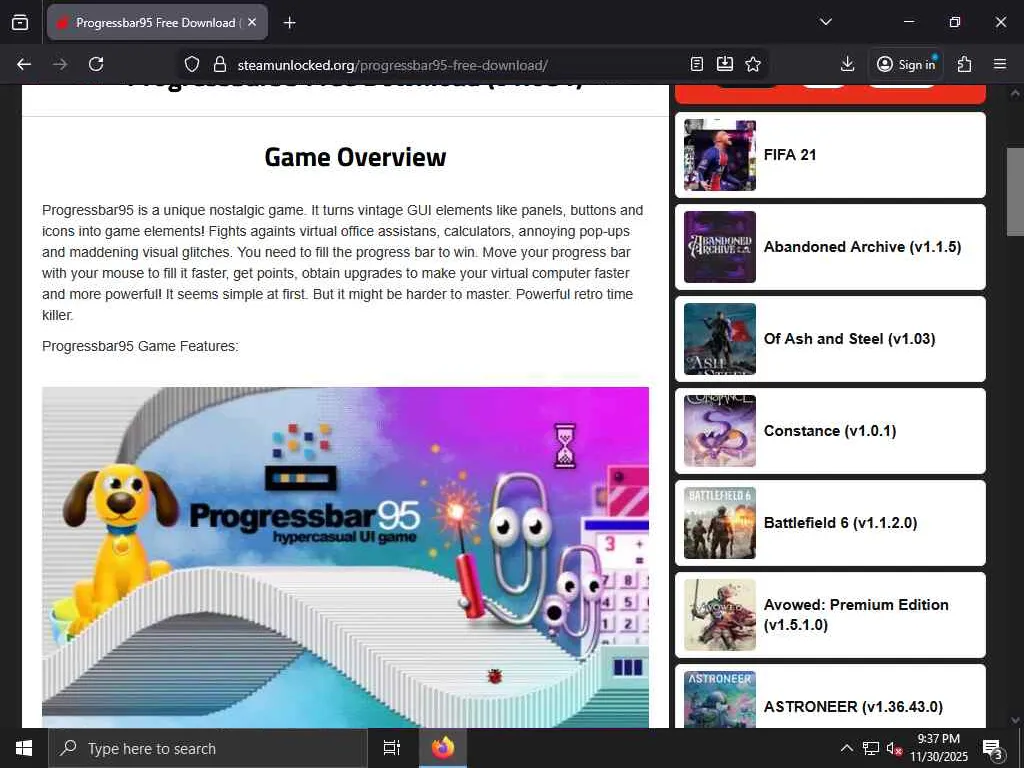Open Of Ash and Steel cover image
This screenshot has height=768, width=1024.
point(720,339)
